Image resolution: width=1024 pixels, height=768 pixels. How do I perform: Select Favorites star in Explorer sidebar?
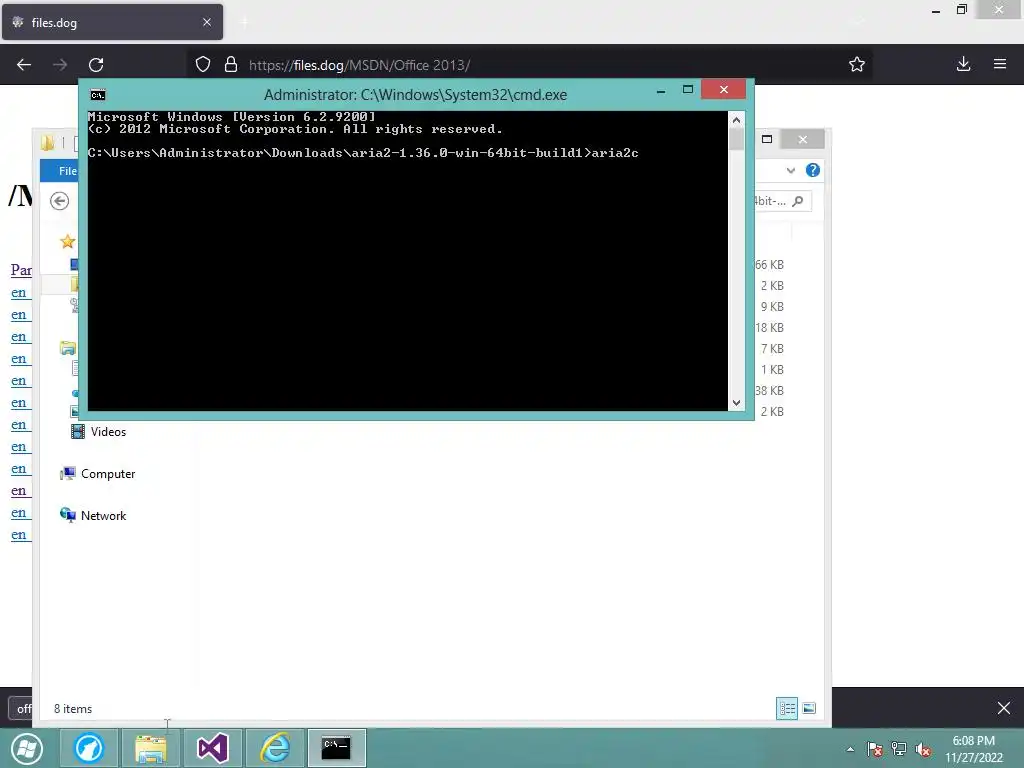(67, 242)
